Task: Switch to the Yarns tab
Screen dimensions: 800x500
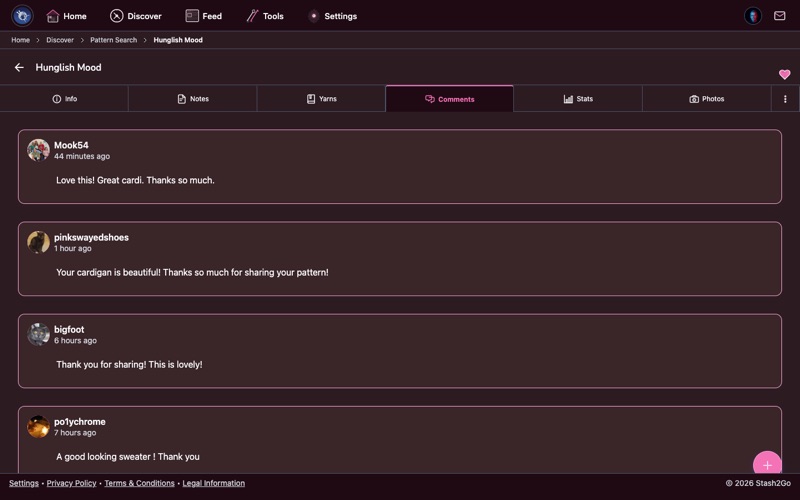Action: coord(321,99)
